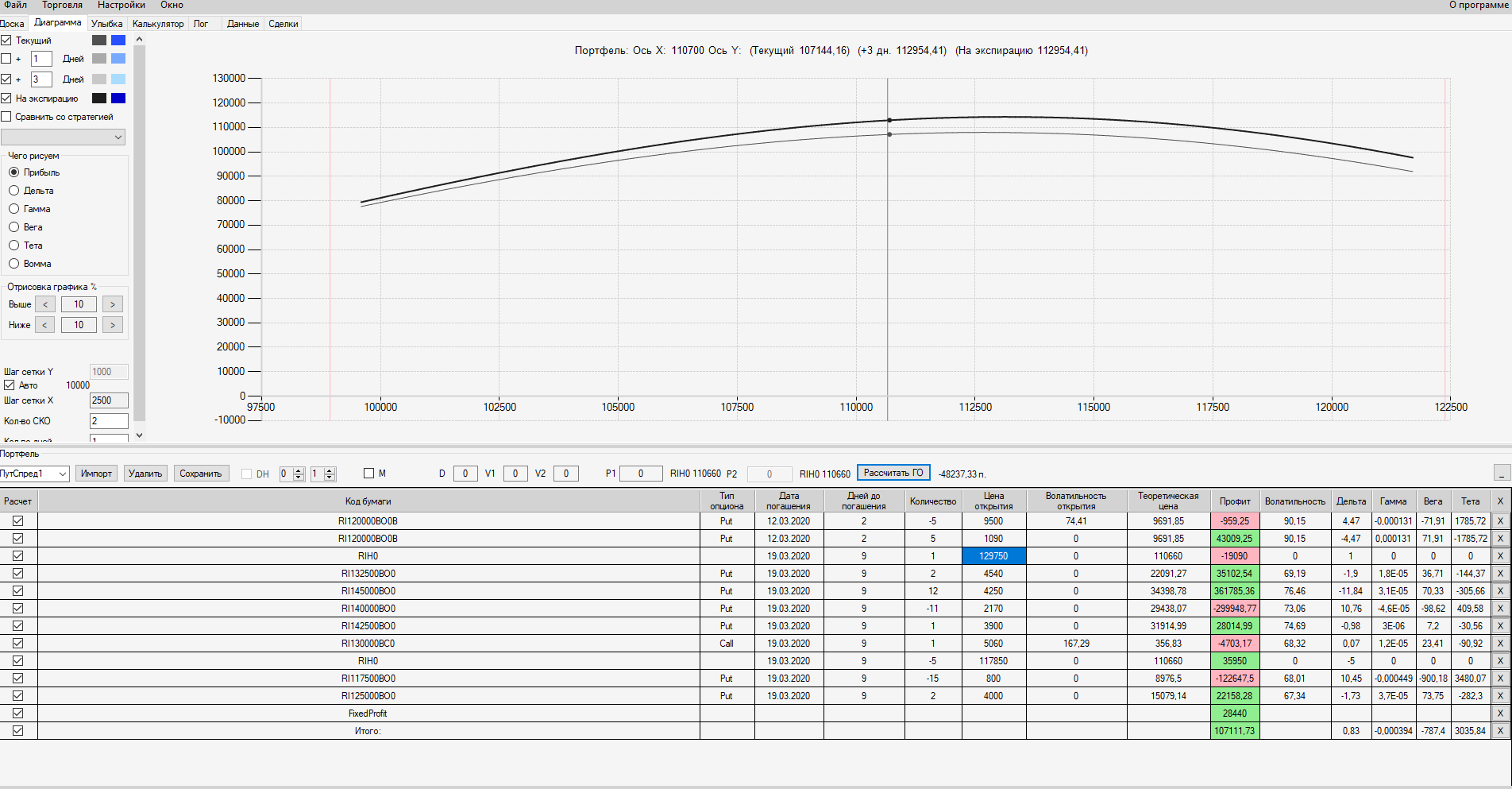The width and height of the screenshot is (1512, 789).
Task: Increase the first DH spinner value
Action: [x=299, y=470]
